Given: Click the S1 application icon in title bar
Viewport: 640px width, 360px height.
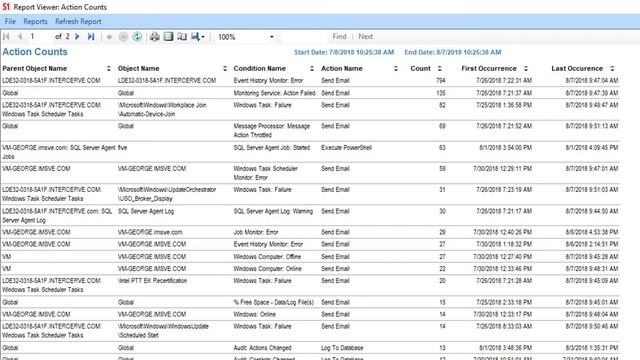Looking at the screenshot, I should click(6, 7).
